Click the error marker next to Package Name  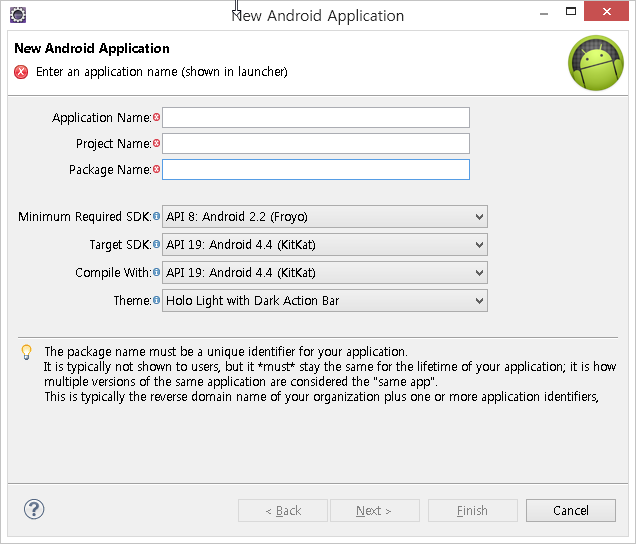(x=157, y=169)
